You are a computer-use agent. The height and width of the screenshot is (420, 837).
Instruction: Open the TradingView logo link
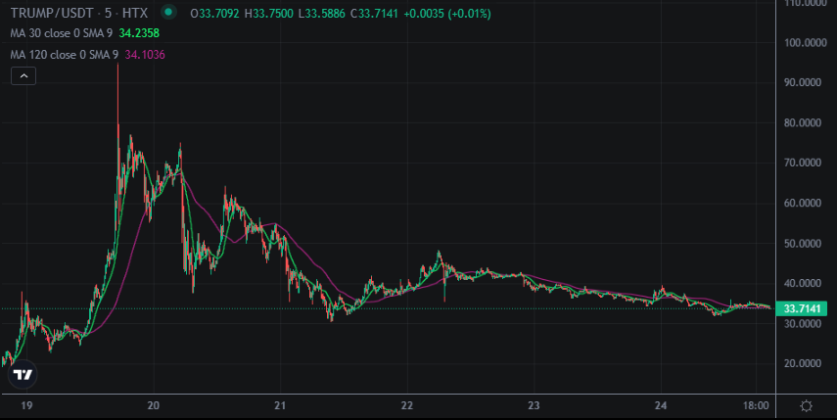[x=23, y=375]
